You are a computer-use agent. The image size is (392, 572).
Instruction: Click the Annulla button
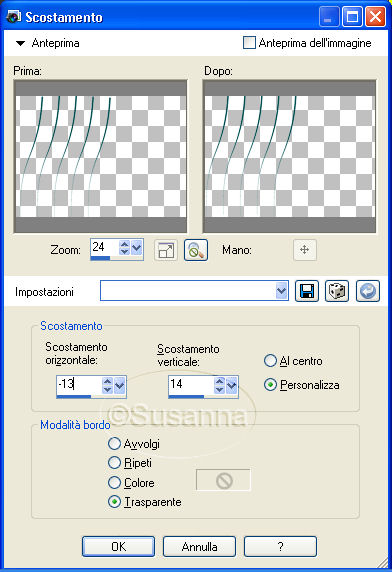coord(199,546)
